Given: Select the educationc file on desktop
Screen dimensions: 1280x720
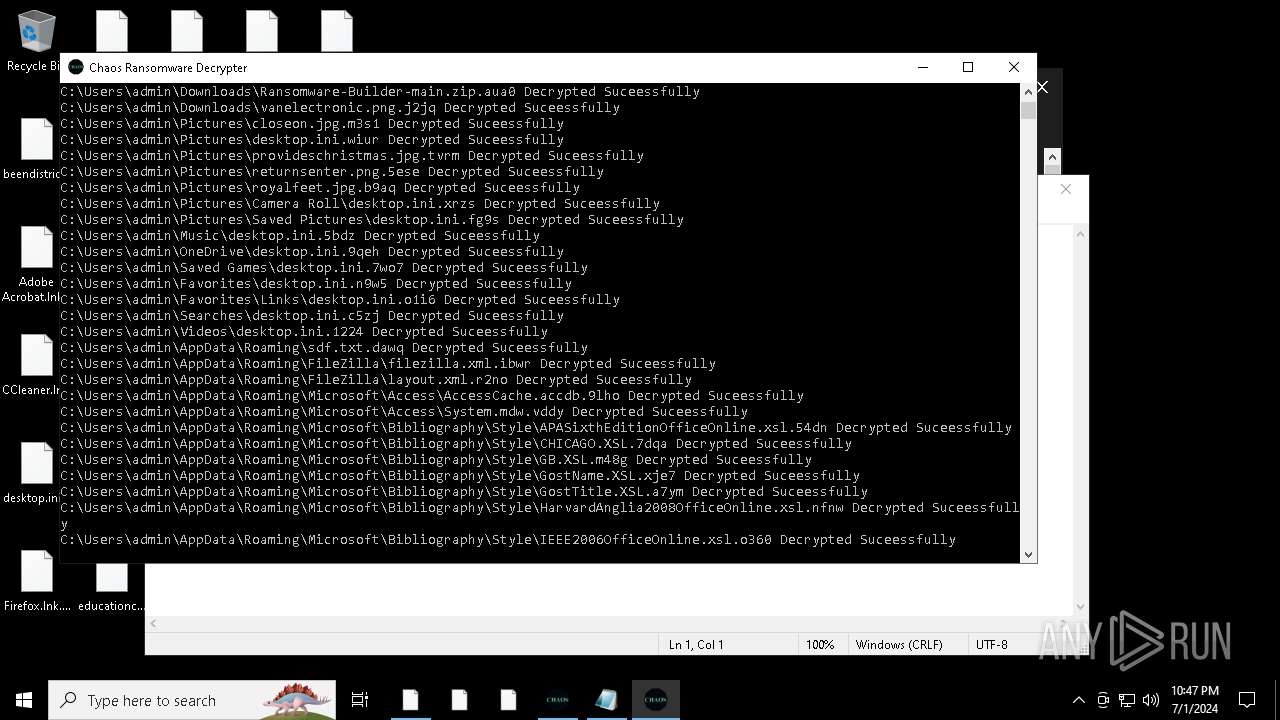Looking at the screenshot, I should coord(111,588).
